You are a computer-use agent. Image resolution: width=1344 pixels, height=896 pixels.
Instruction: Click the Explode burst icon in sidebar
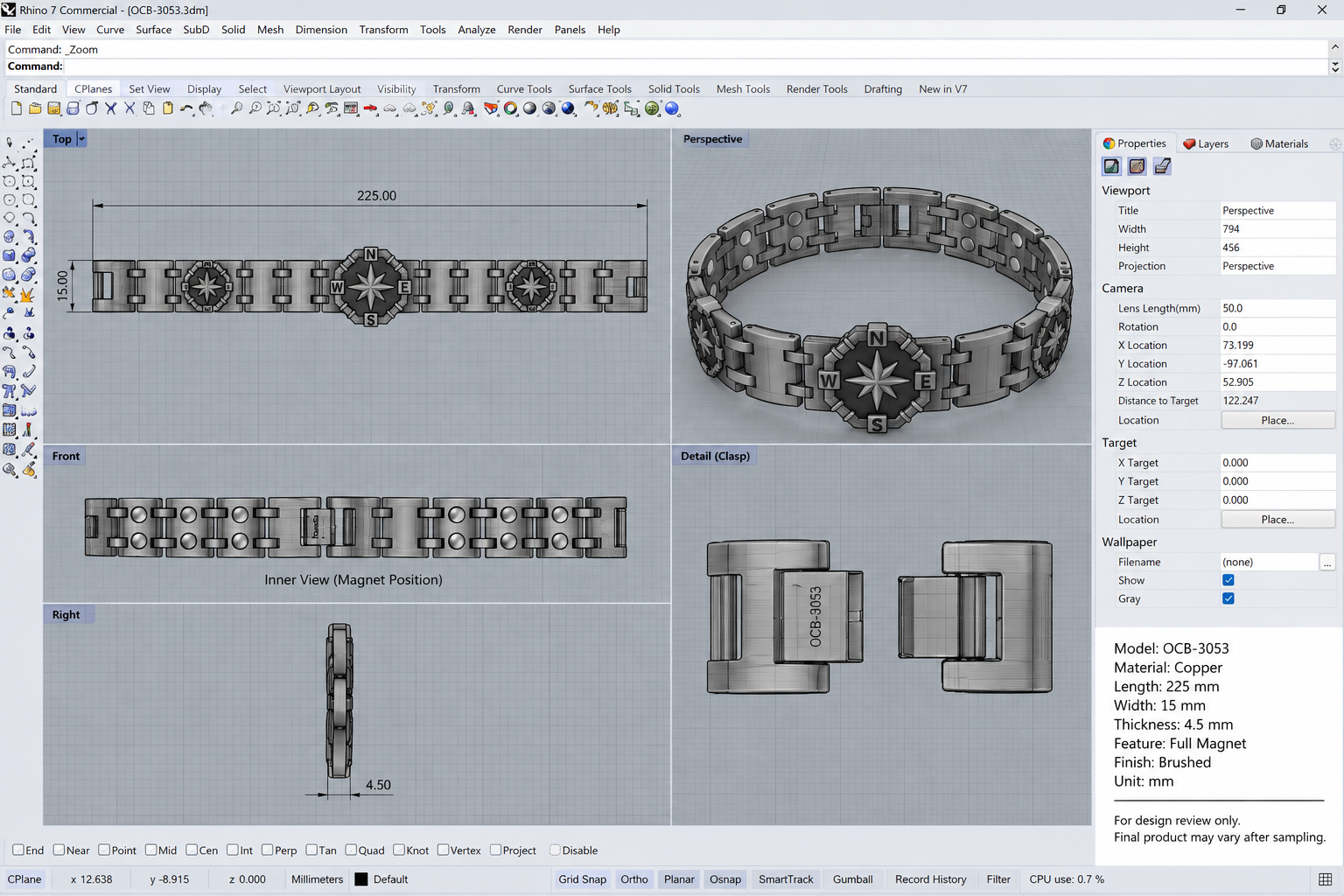tap(29, 294)
